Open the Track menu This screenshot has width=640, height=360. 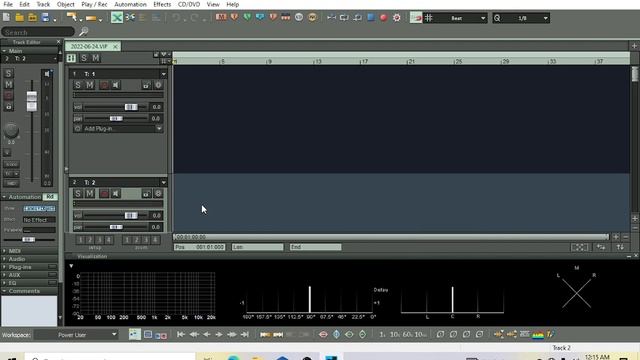tap(43, 4)
